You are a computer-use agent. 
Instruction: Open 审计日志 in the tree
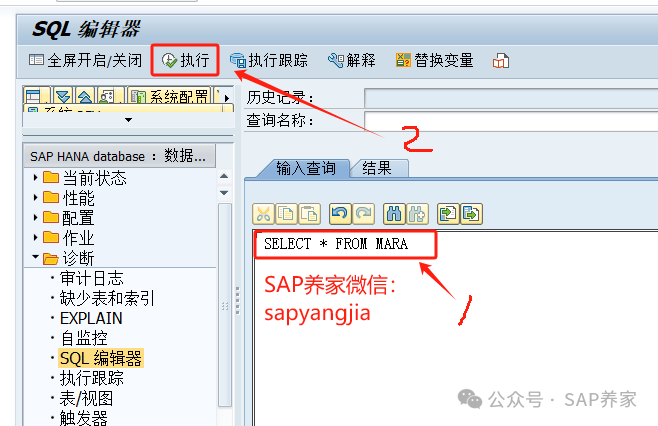(x=91, y=278)
